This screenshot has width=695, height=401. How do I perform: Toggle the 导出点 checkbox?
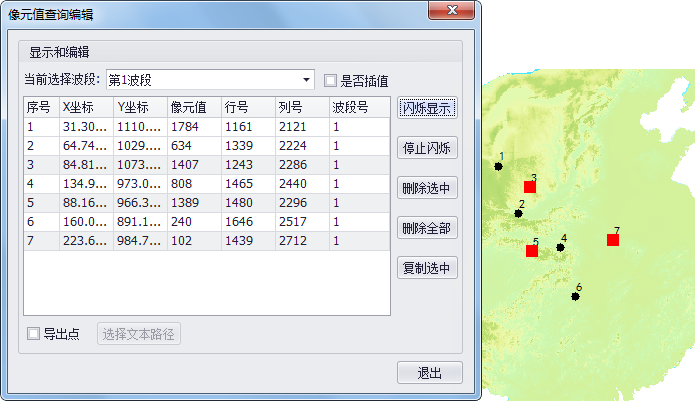coord(34,334)
